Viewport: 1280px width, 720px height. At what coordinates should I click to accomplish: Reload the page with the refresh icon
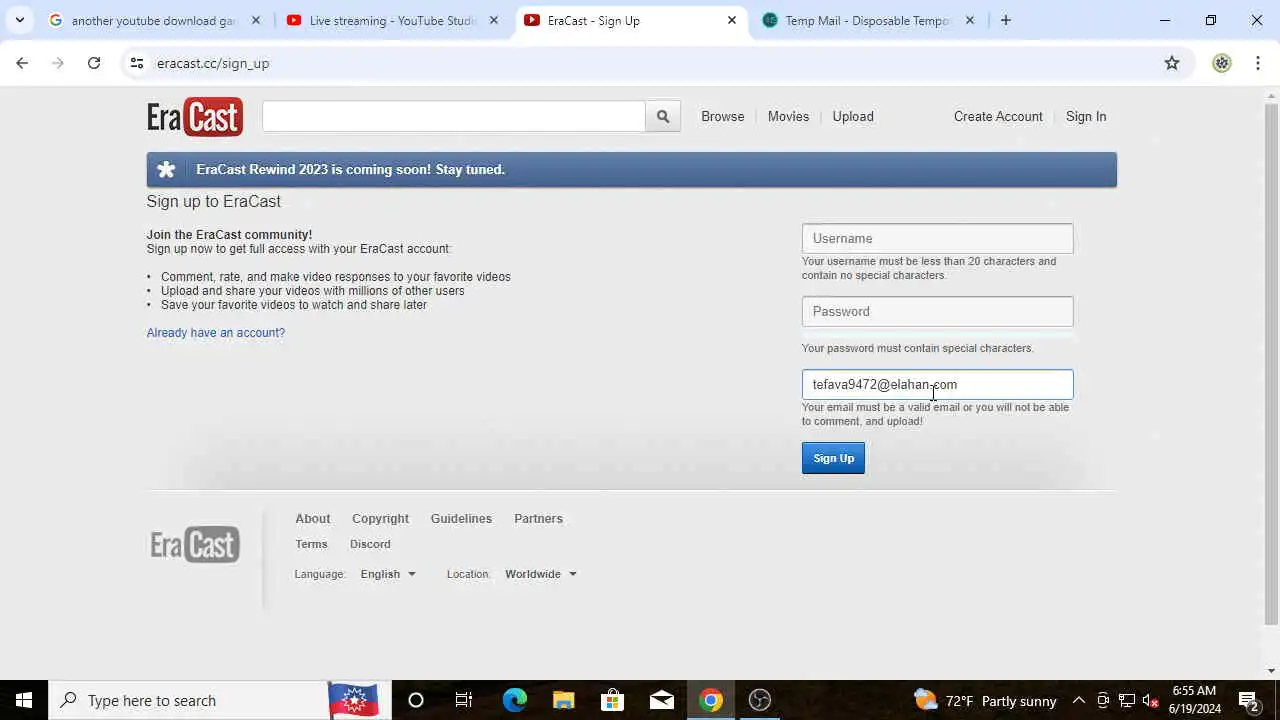click(94, 63)
